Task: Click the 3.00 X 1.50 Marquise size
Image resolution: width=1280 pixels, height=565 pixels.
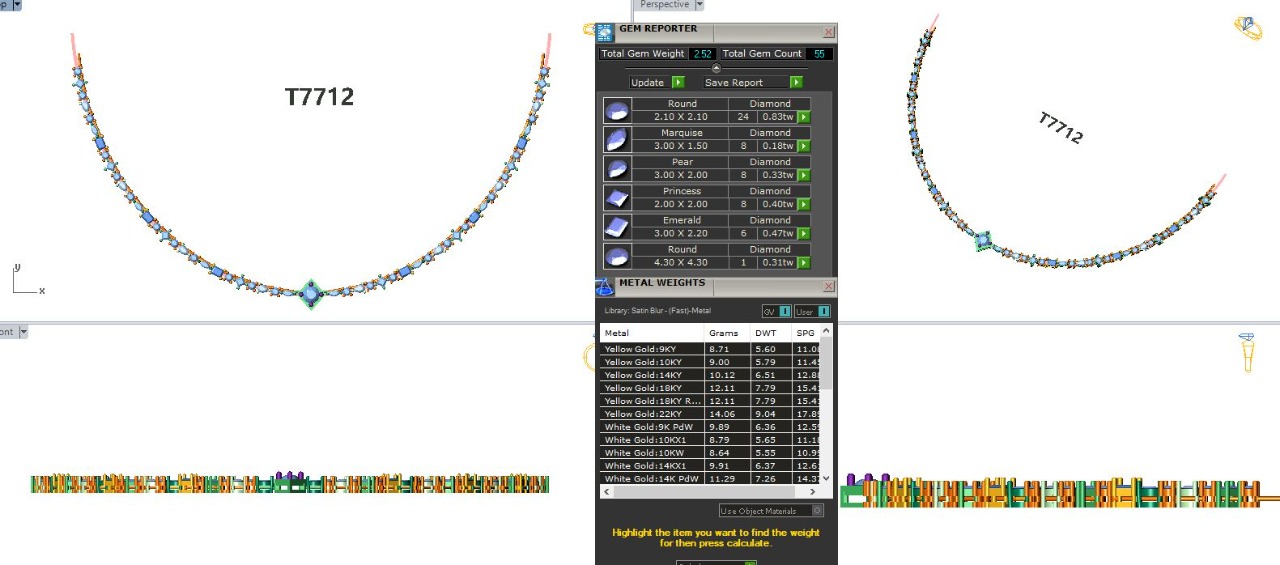Action: (x=681, y=146)
